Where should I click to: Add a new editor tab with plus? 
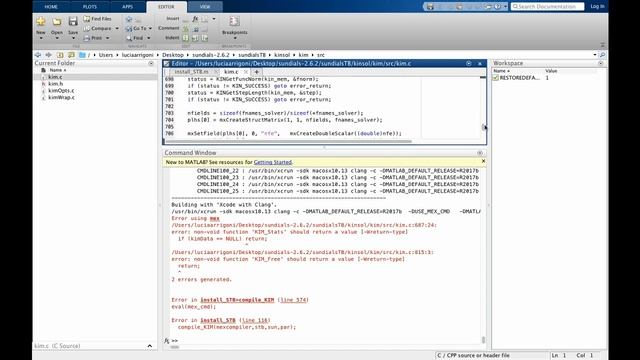pyautogui.click(x=257, y=72)
